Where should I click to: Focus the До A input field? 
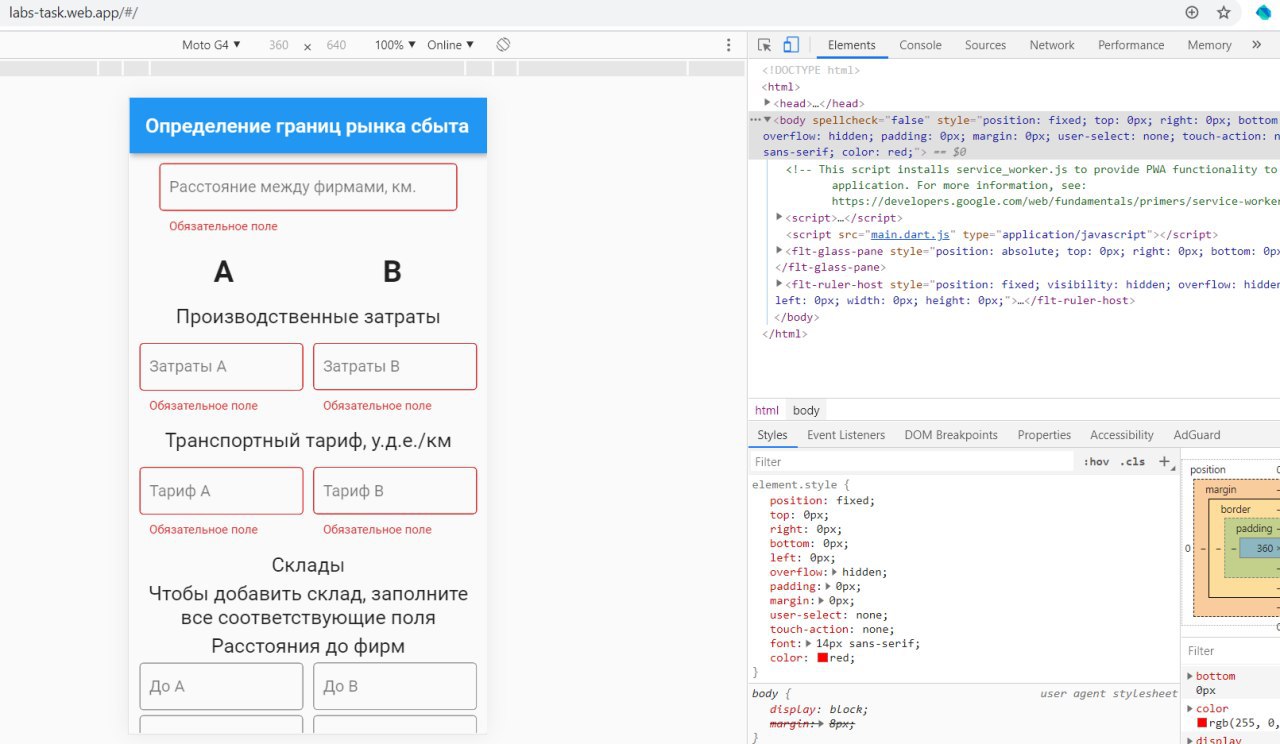(221, 686)
